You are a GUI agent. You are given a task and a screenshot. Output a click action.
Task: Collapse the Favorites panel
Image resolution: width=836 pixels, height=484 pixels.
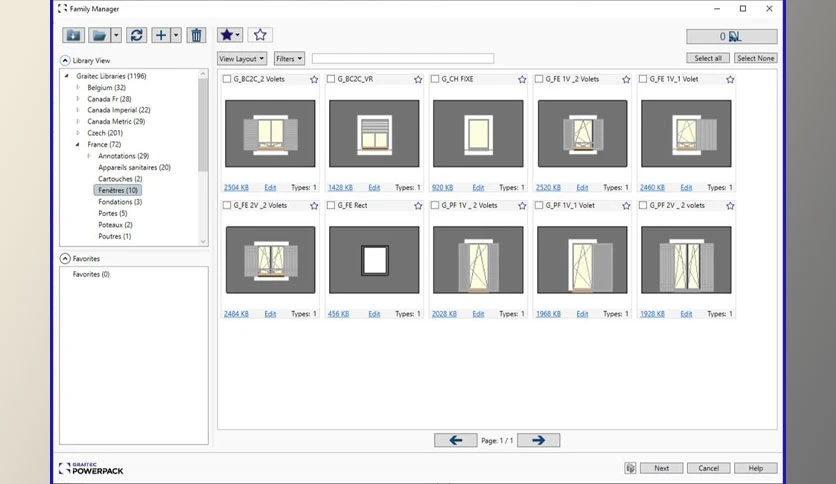point(65,259)
